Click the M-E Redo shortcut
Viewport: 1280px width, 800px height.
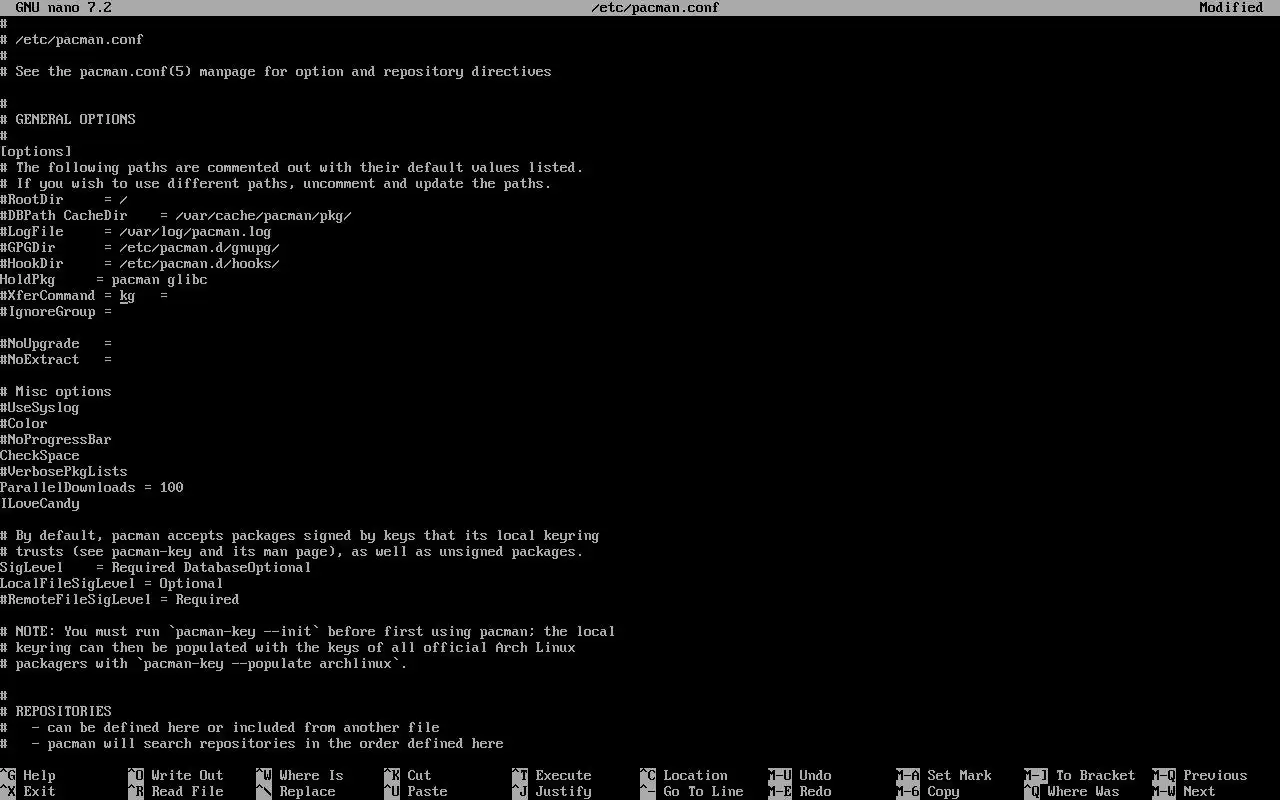click(800, 791)
